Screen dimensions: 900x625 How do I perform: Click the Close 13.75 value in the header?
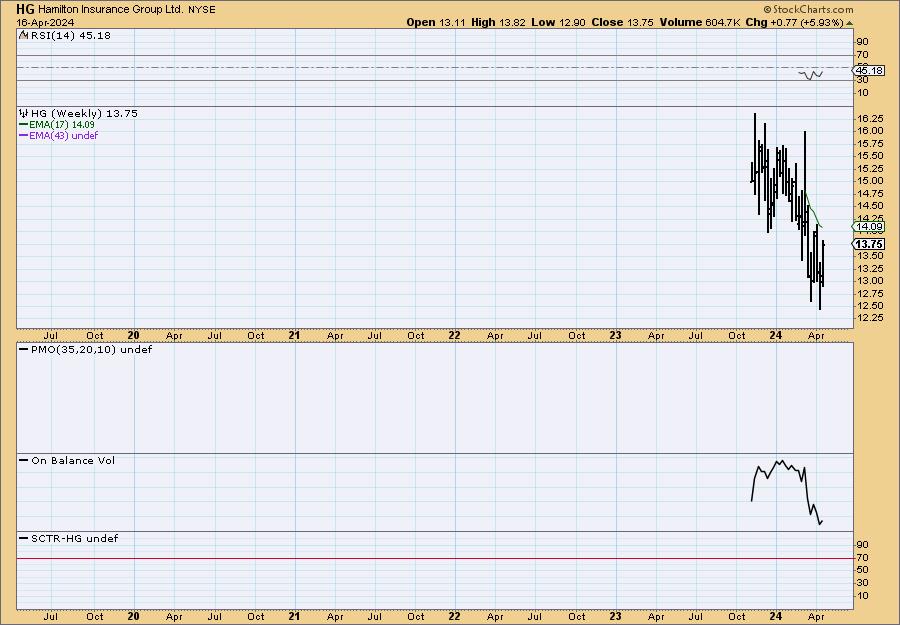point(622,22)
